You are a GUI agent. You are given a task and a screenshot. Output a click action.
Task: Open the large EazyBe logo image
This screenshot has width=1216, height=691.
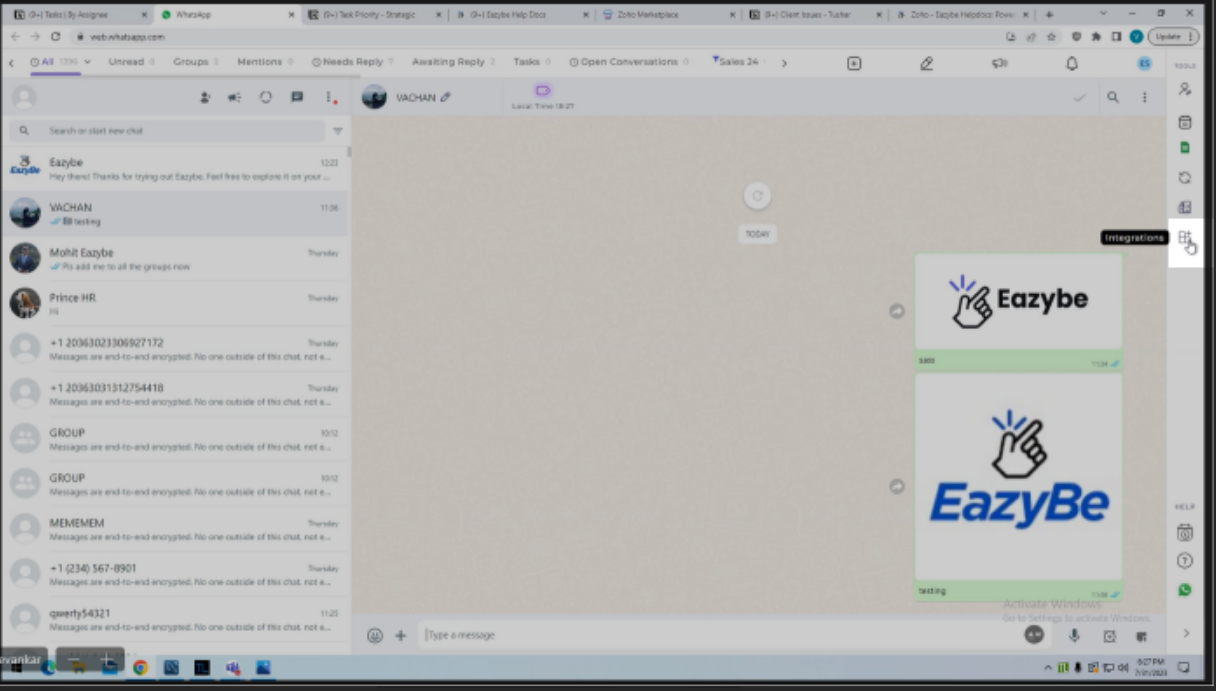point(1018,477)
